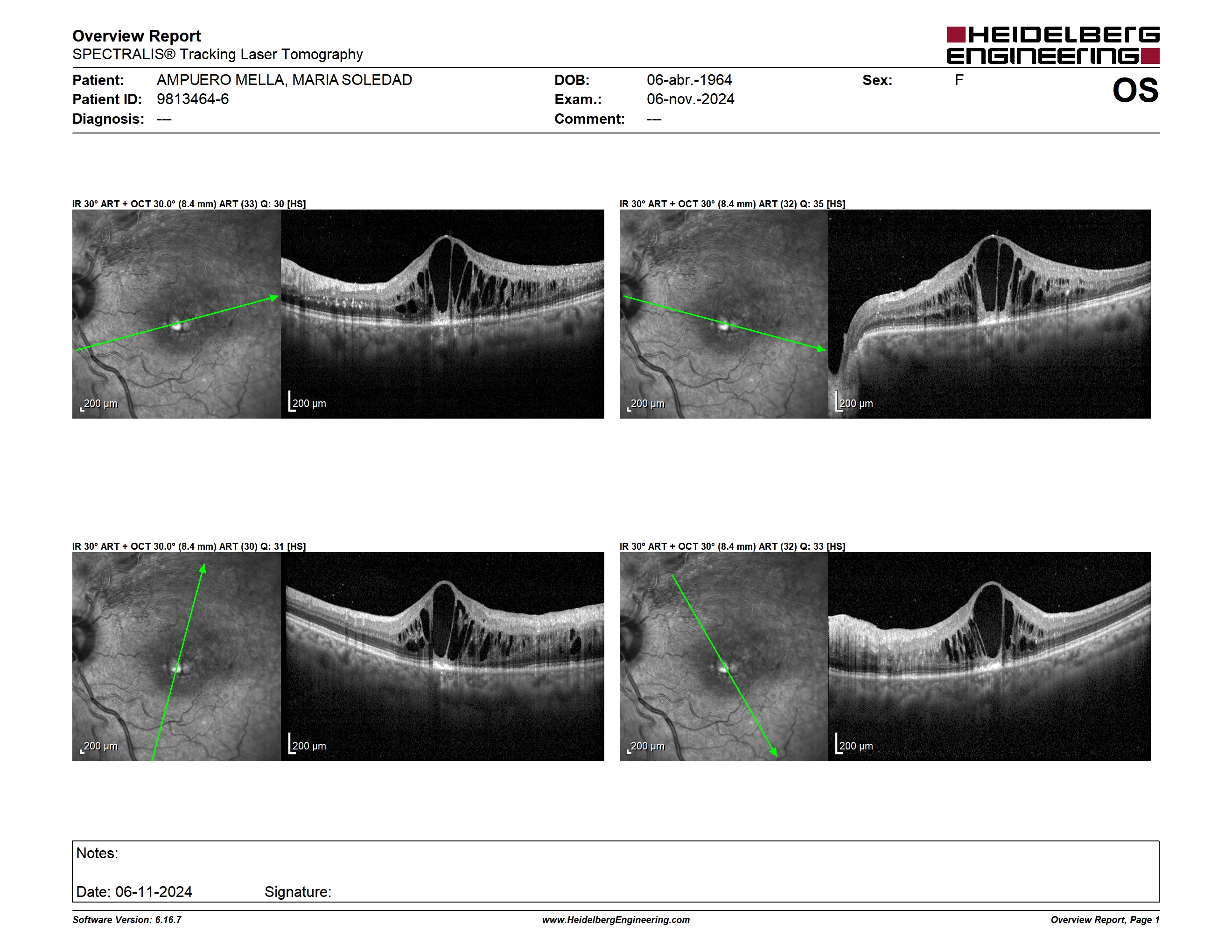Click the Date: 06-11-2024 entry
The height and width of the screenshot is (952, 1232).
coord(134,892)
